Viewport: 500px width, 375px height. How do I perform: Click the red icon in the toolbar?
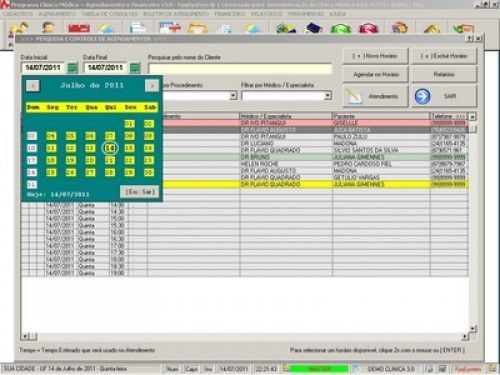[x=79, y=28]
